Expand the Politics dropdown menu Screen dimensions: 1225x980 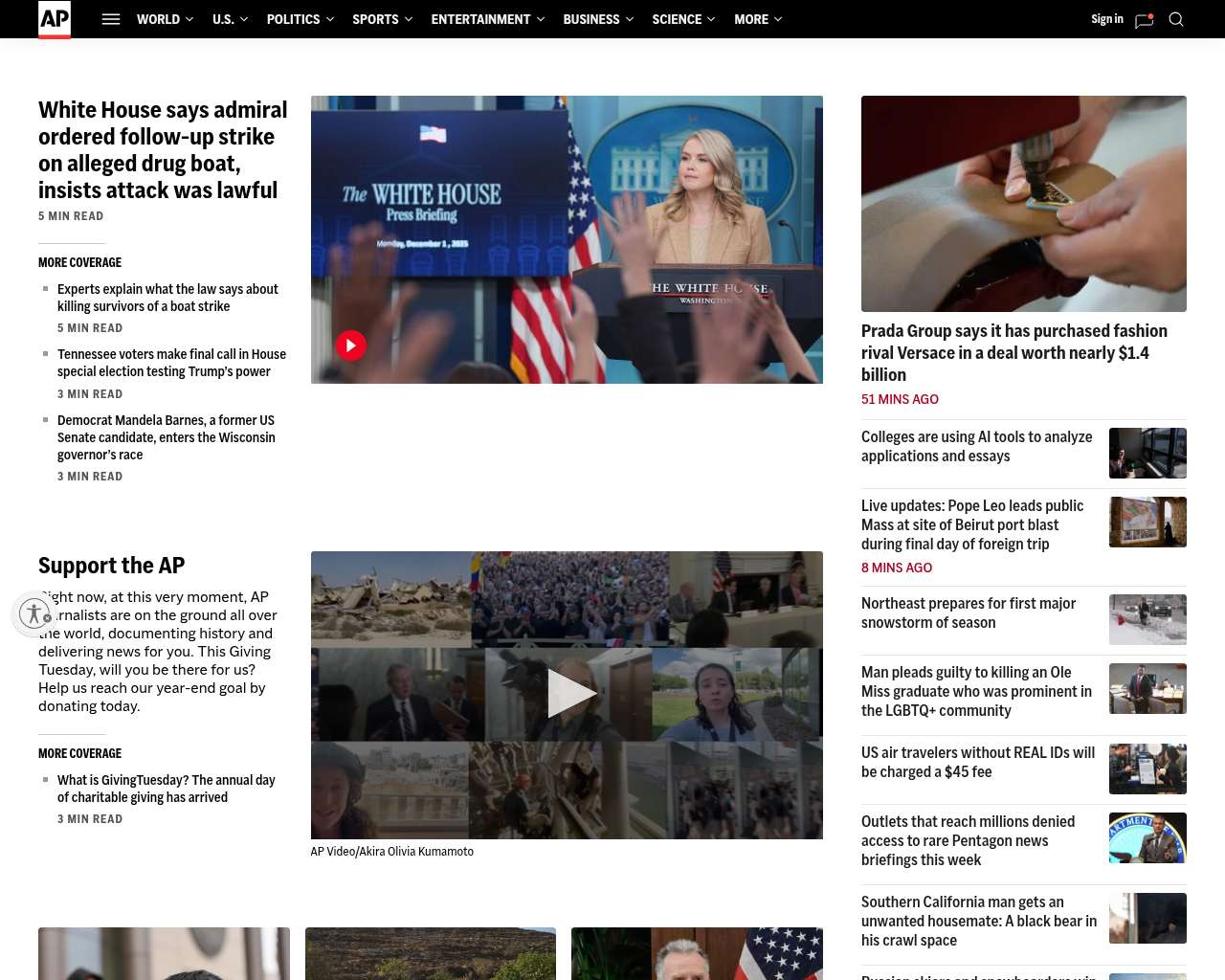[x=300, y=19]
